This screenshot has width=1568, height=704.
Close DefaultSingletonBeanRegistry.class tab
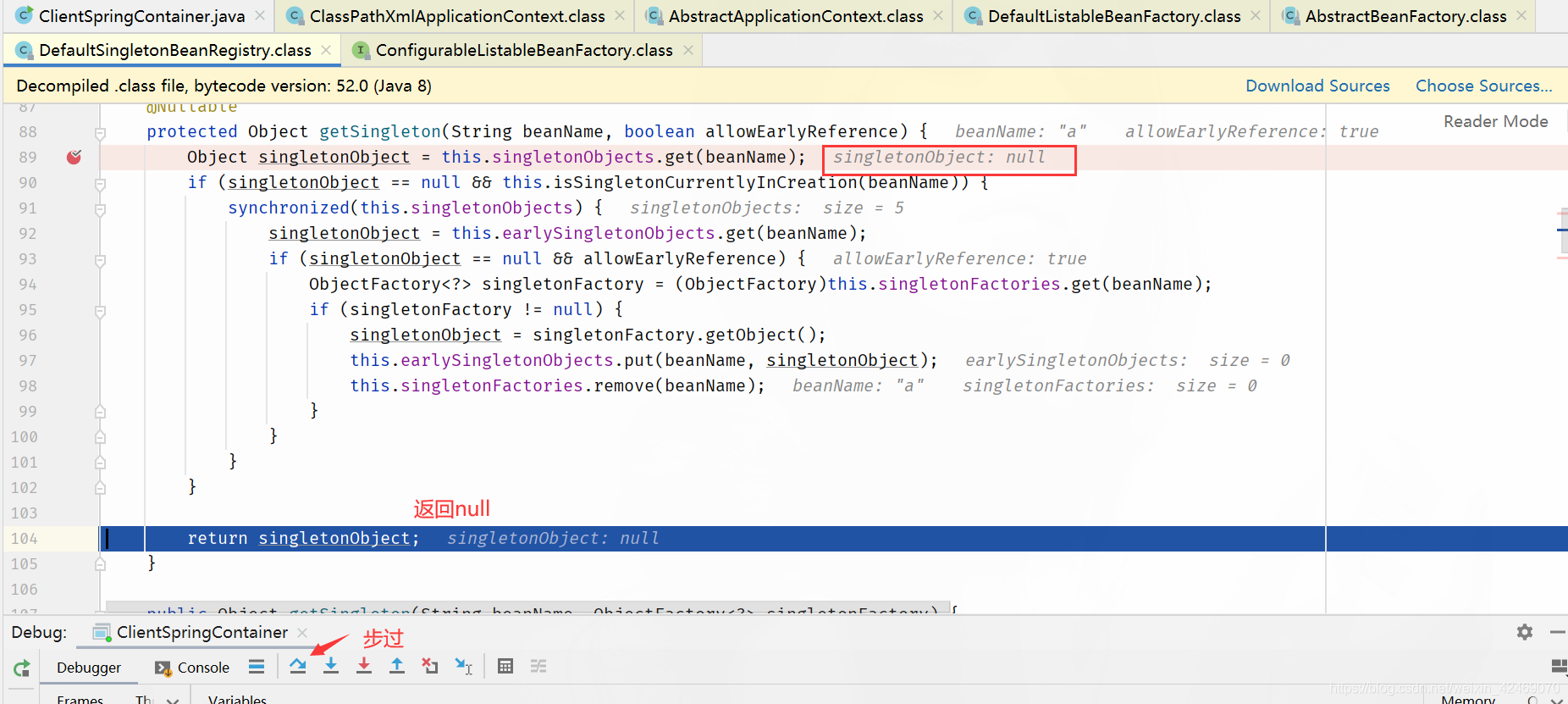326,50
